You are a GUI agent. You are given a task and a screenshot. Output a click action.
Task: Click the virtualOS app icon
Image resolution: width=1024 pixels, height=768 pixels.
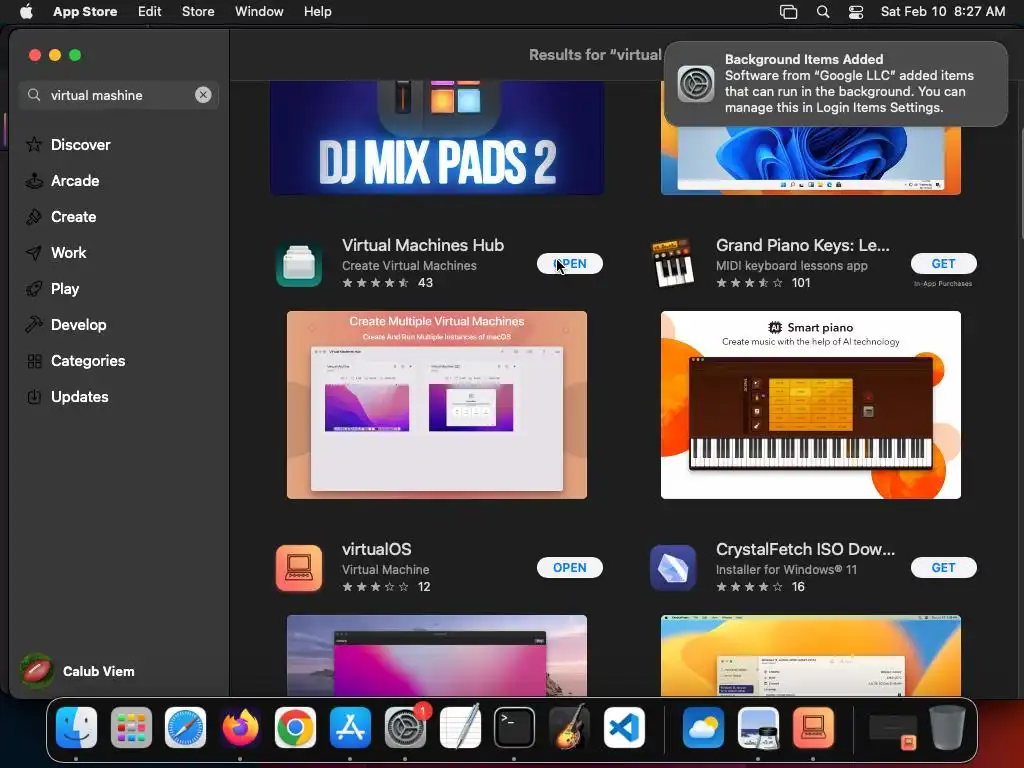point(299,568)
